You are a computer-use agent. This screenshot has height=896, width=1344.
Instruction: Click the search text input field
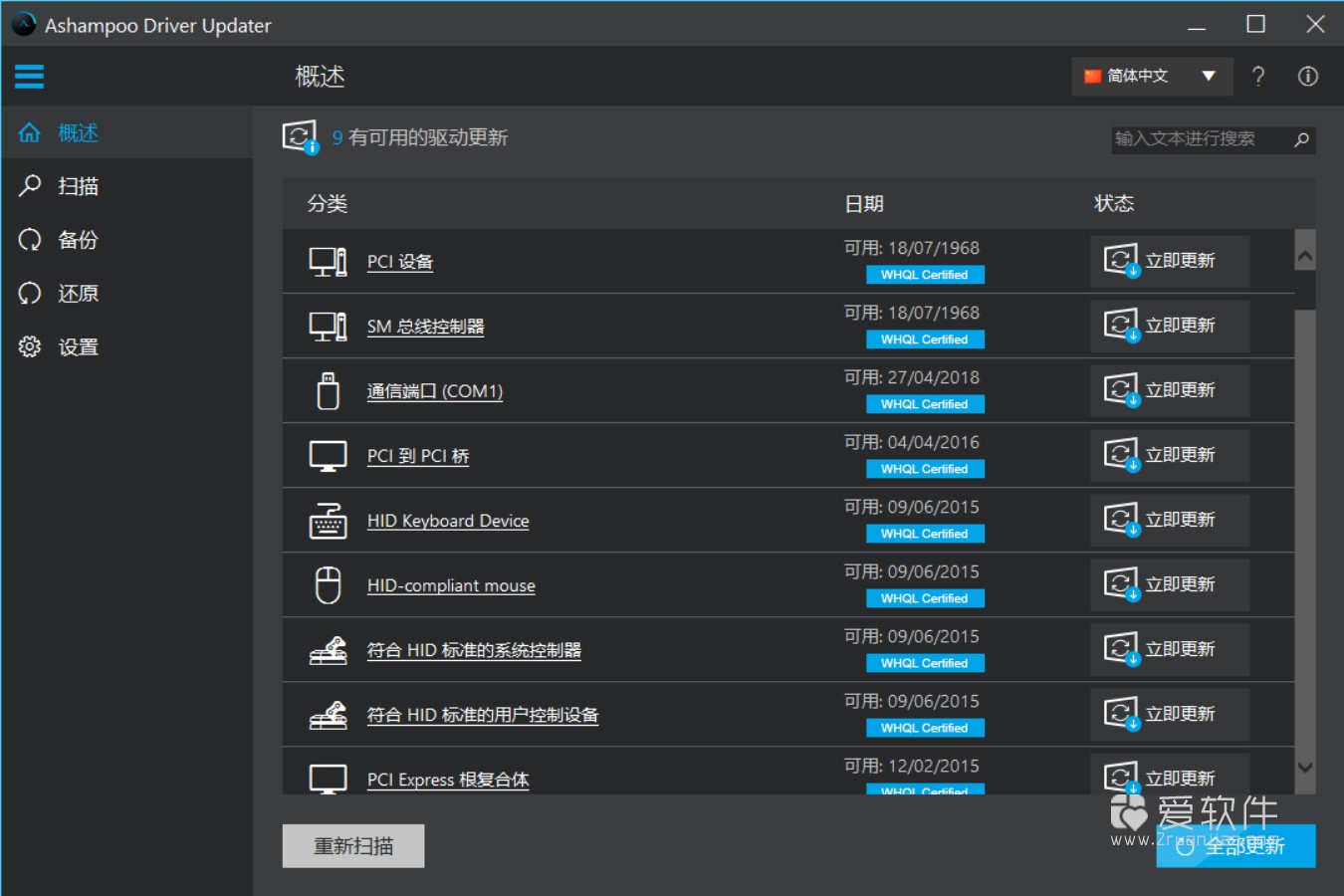[1195, 139]
